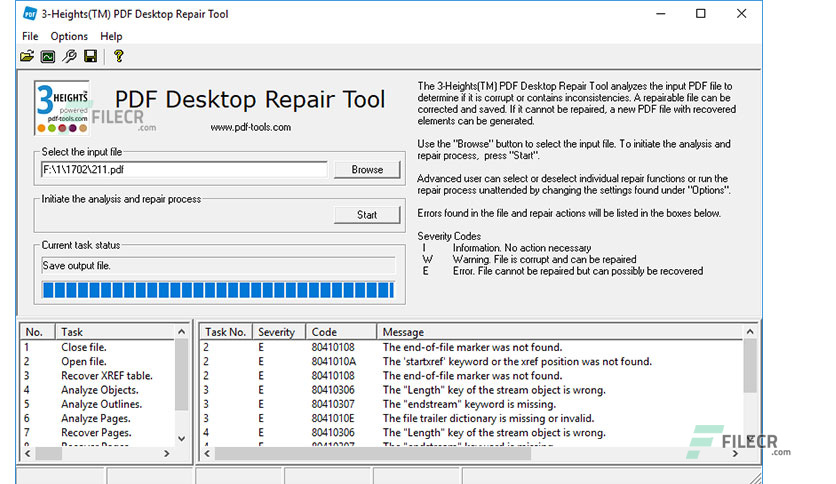Viewport: 836px width, 484px height.
Task: Maximize the PDF Desktop Repair Tool window
Action: pos(701,14)
